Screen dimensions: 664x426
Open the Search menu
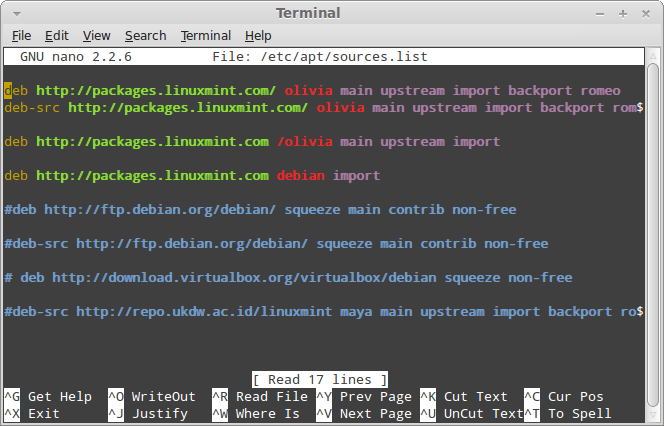point(146,36)
